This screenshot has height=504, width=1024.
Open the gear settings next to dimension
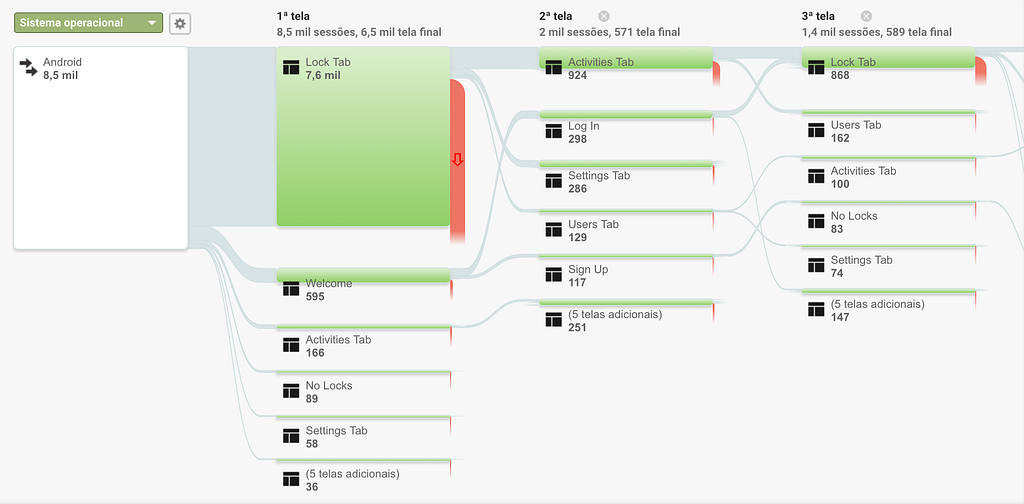pos(180,24)
